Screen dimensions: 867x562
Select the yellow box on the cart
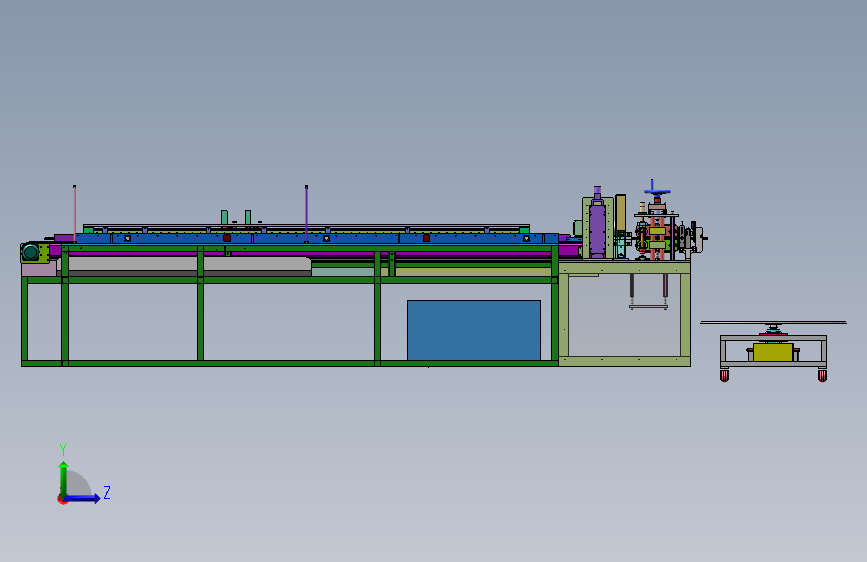[x=773, y=352]
